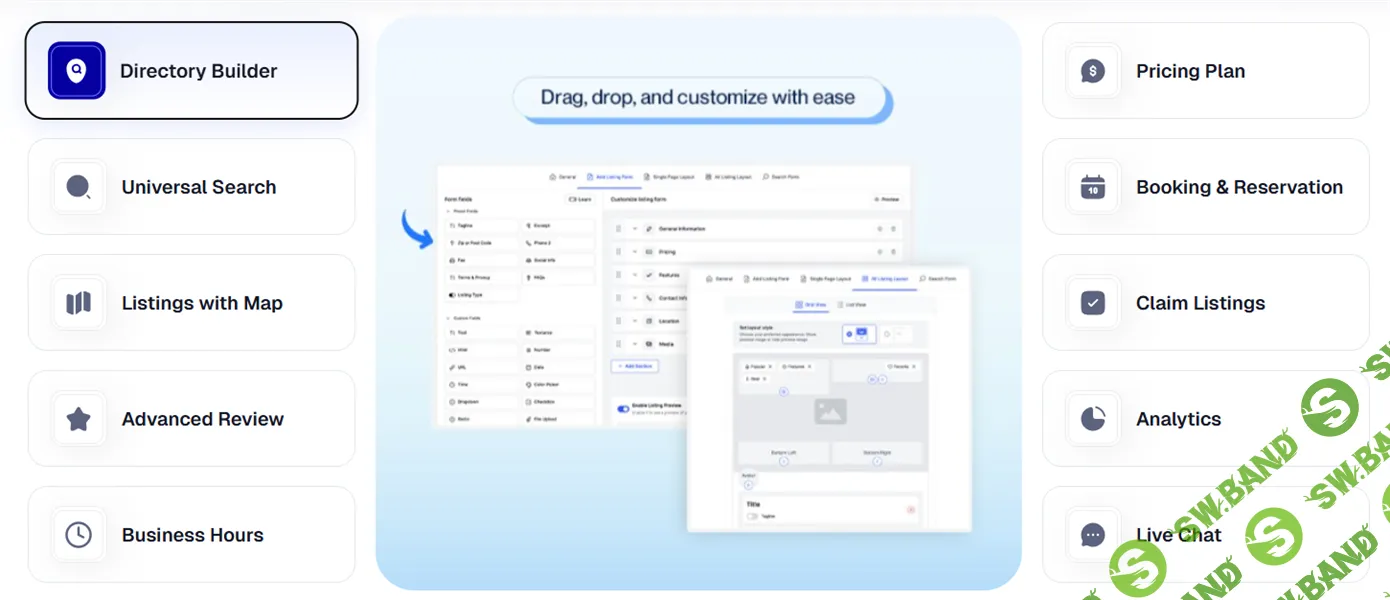1390x600 pixels.
Task: Open Search Form tab in back panel
Action: tap(781, 177)
